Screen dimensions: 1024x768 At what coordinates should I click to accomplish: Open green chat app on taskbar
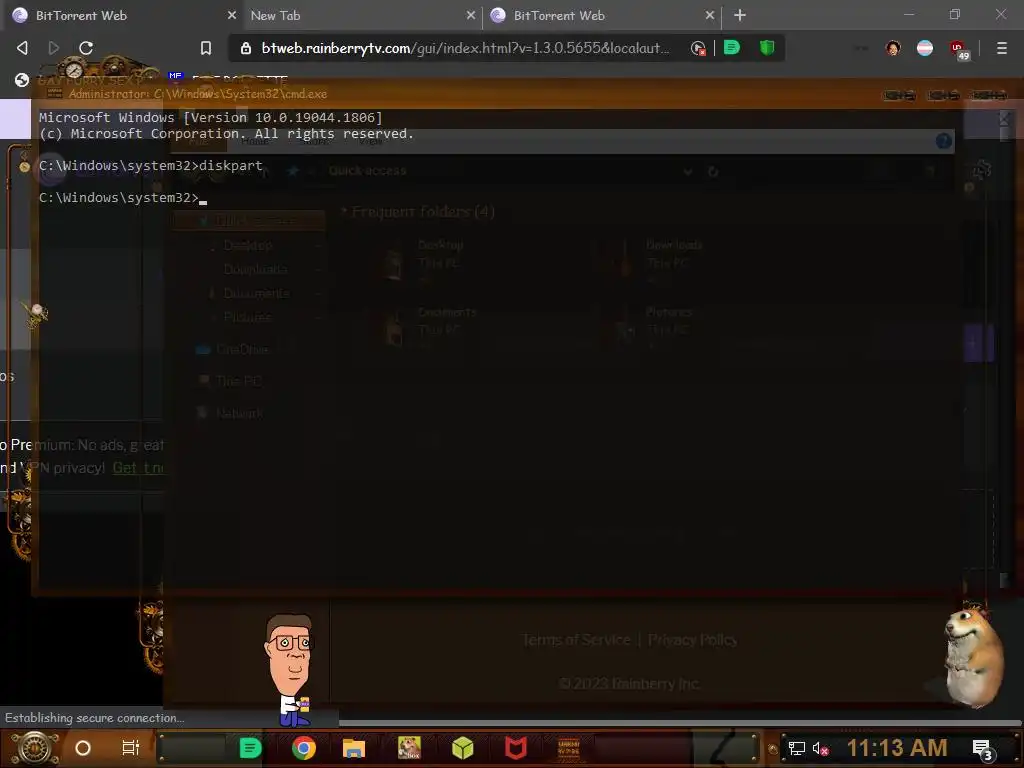coord(250,748)
